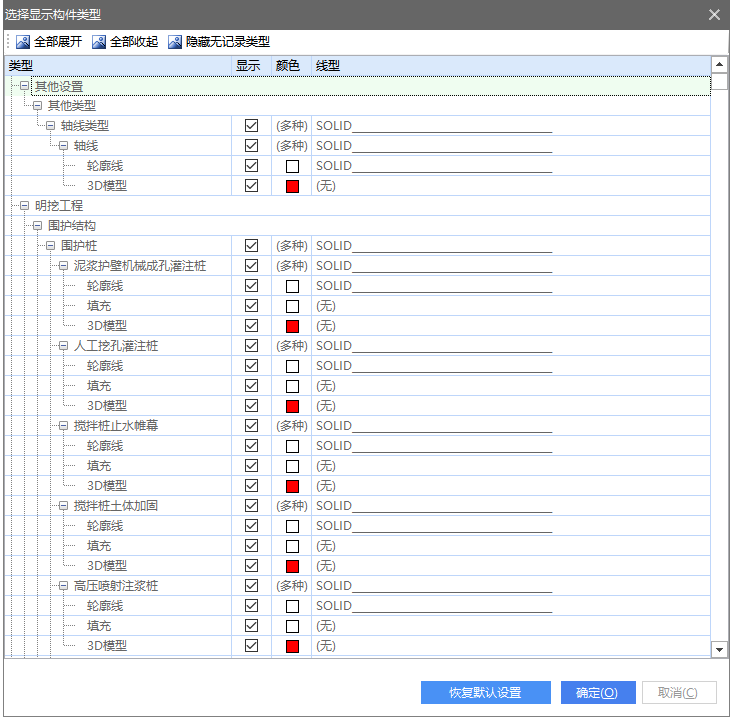The image size is (733, 720).
Task: Close the 选择显示构件类型 dialog
Action: [x=714, y=14]
